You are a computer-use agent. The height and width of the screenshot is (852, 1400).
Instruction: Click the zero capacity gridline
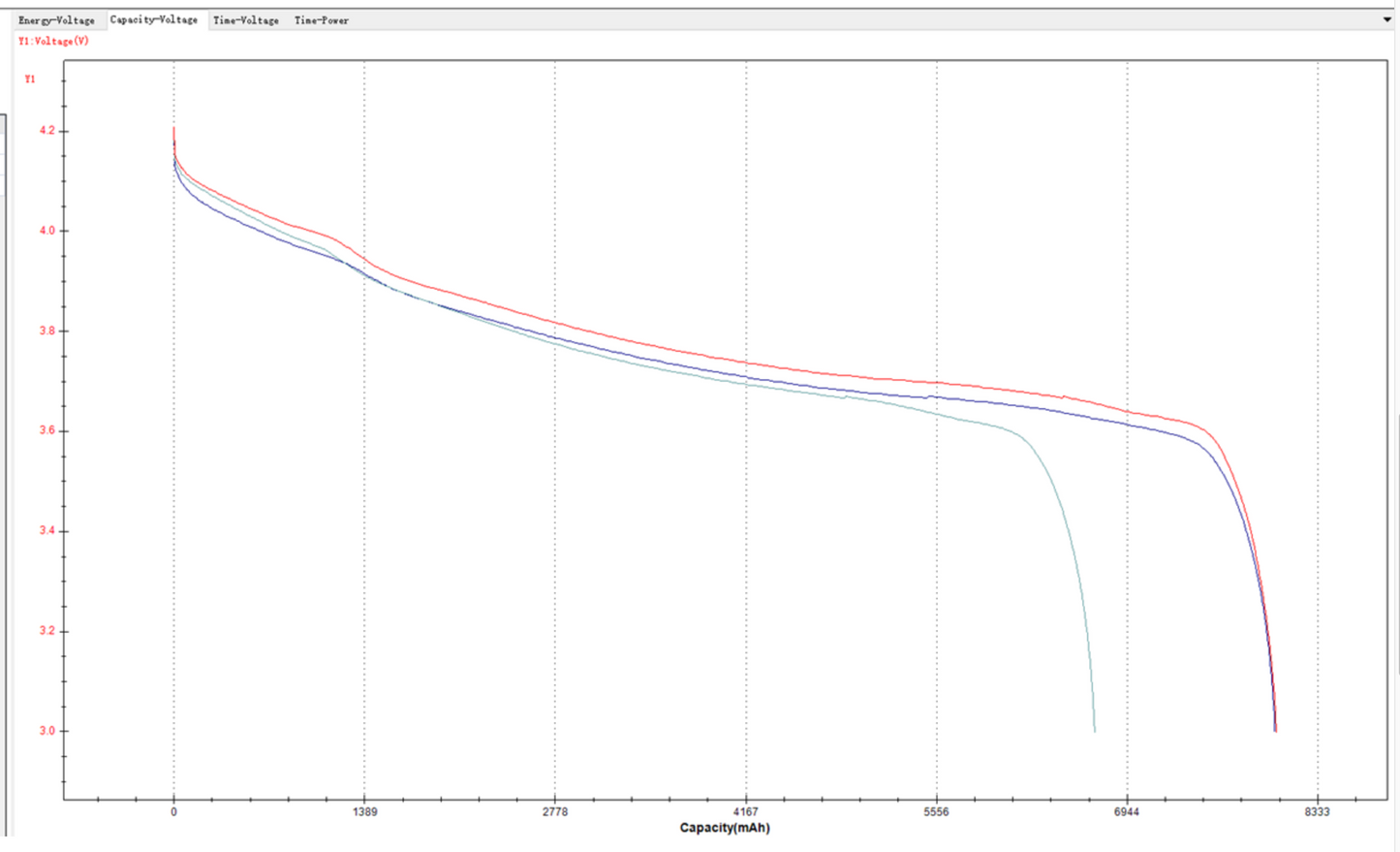[174, 436]
